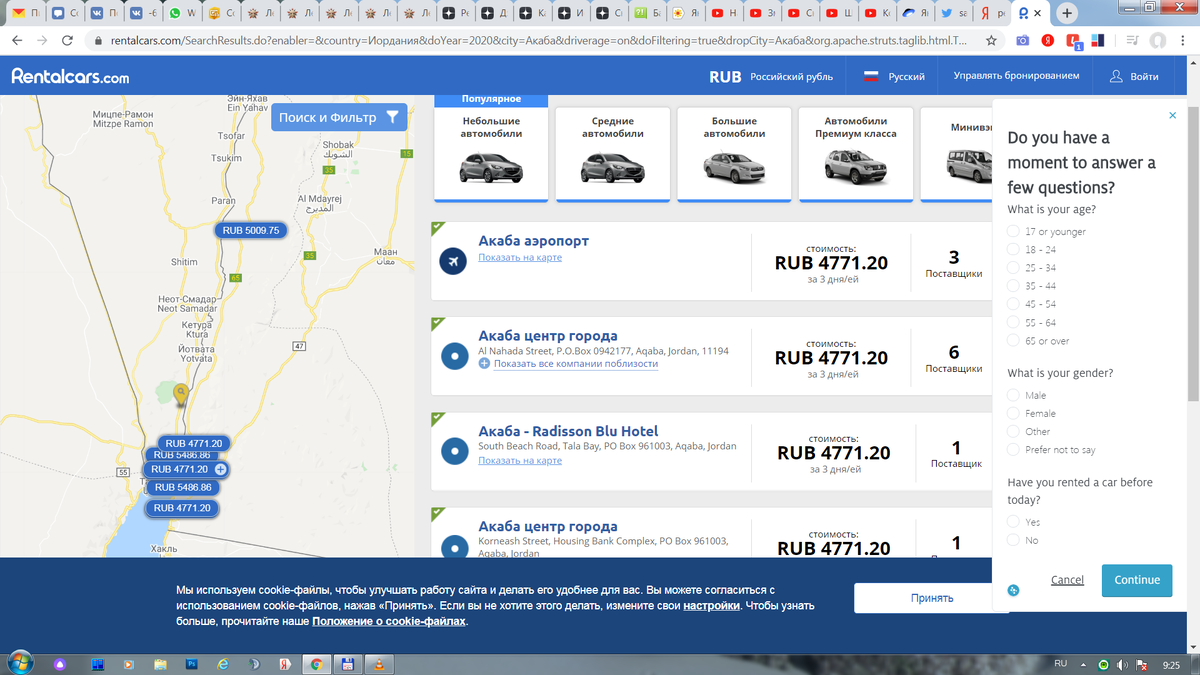The image size is (1200, 675).
Task: Click the Russian flag icon
Action: point(870,76)
